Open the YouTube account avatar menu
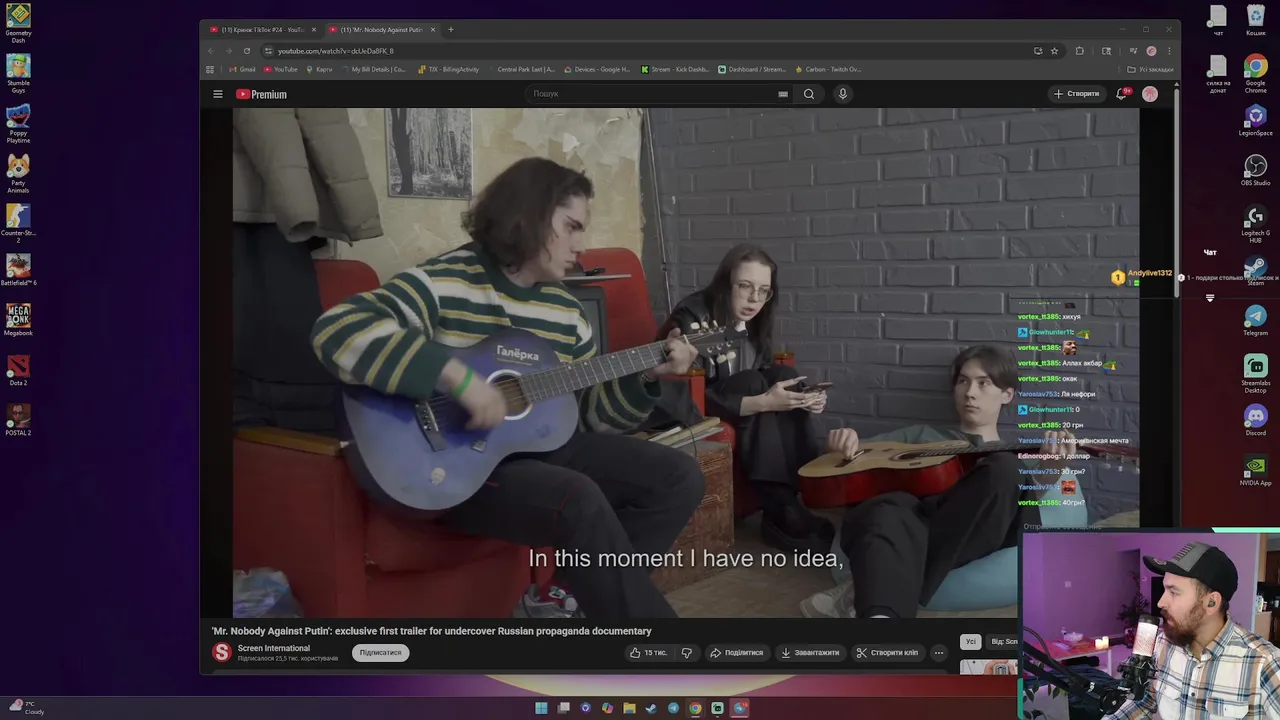The image size is (1280, 720). [1150, 94]
